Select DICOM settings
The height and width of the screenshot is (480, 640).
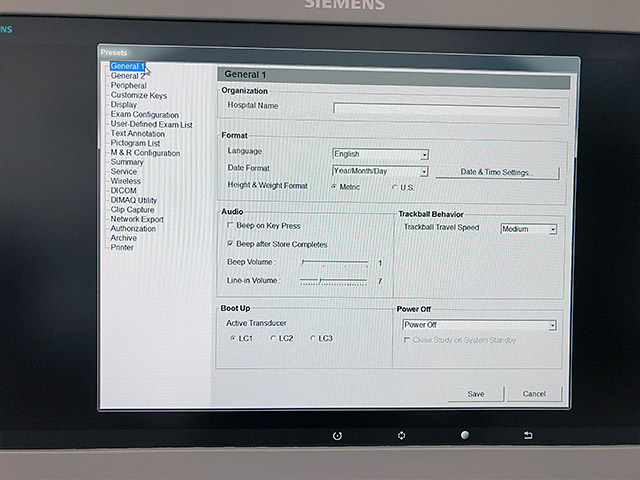[x=123, y=191]
